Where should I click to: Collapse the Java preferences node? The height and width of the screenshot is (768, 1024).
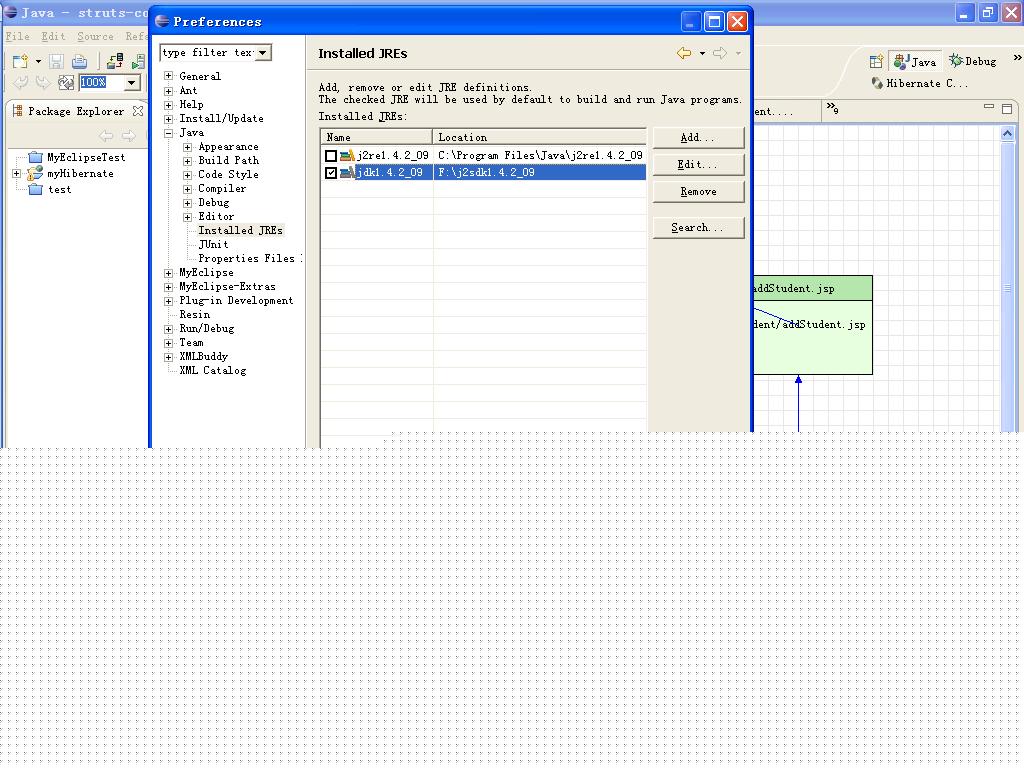click(x=168, y=133)
